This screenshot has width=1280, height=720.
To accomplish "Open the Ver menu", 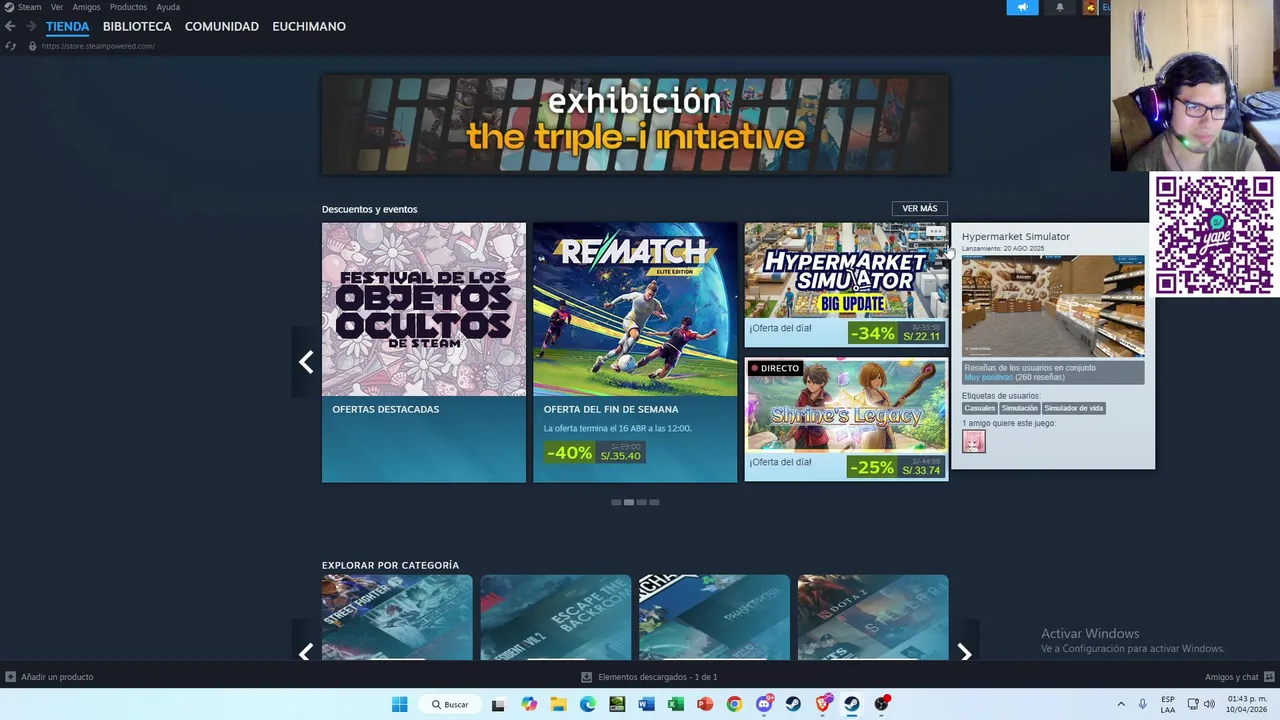I will 57,7.
